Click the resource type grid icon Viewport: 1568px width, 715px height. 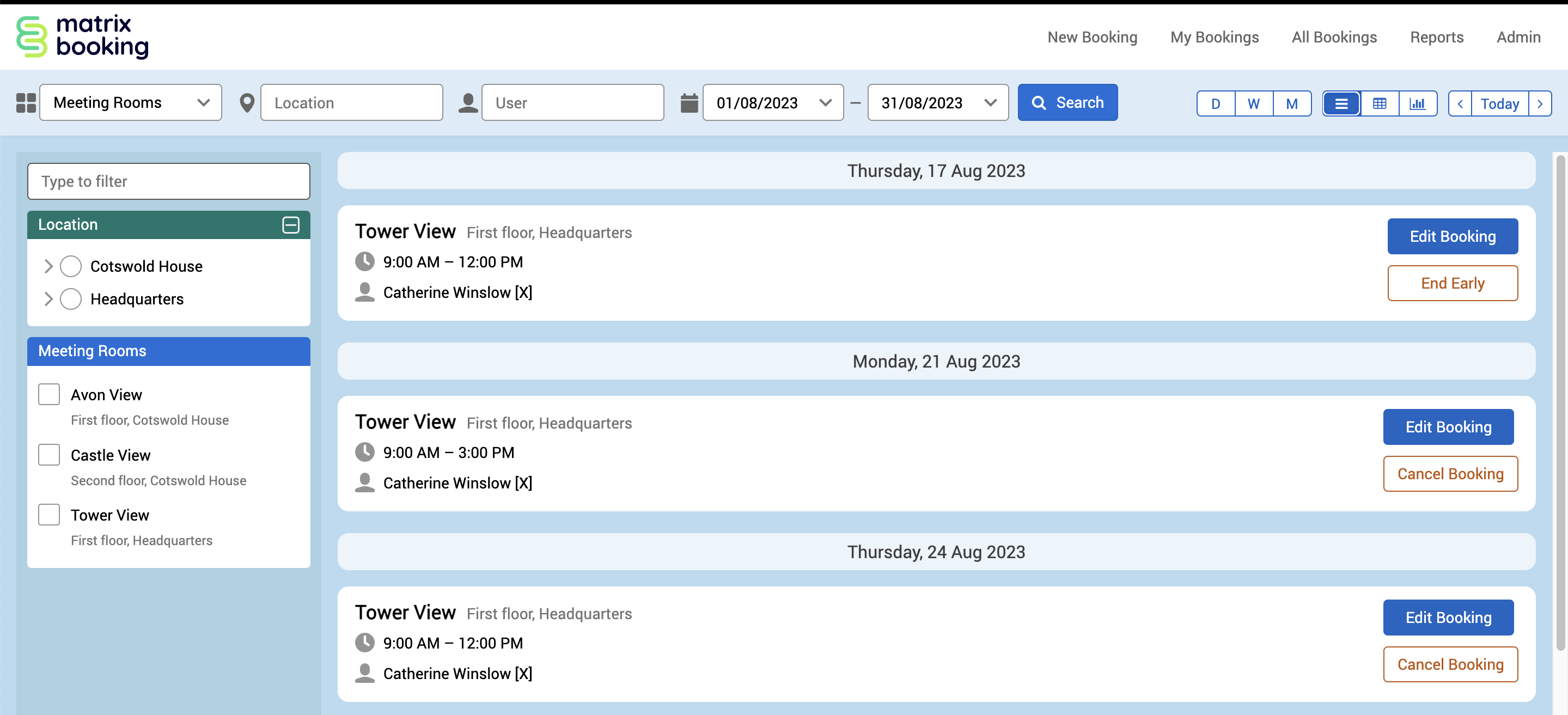26,103
